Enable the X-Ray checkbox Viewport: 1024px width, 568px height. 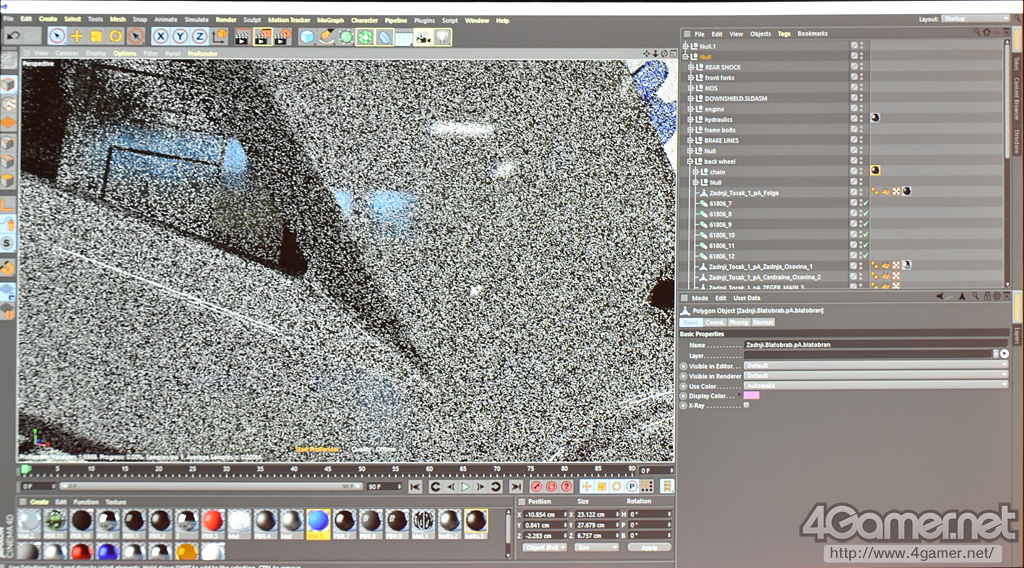pyautogui.click(x=746, y=405)
